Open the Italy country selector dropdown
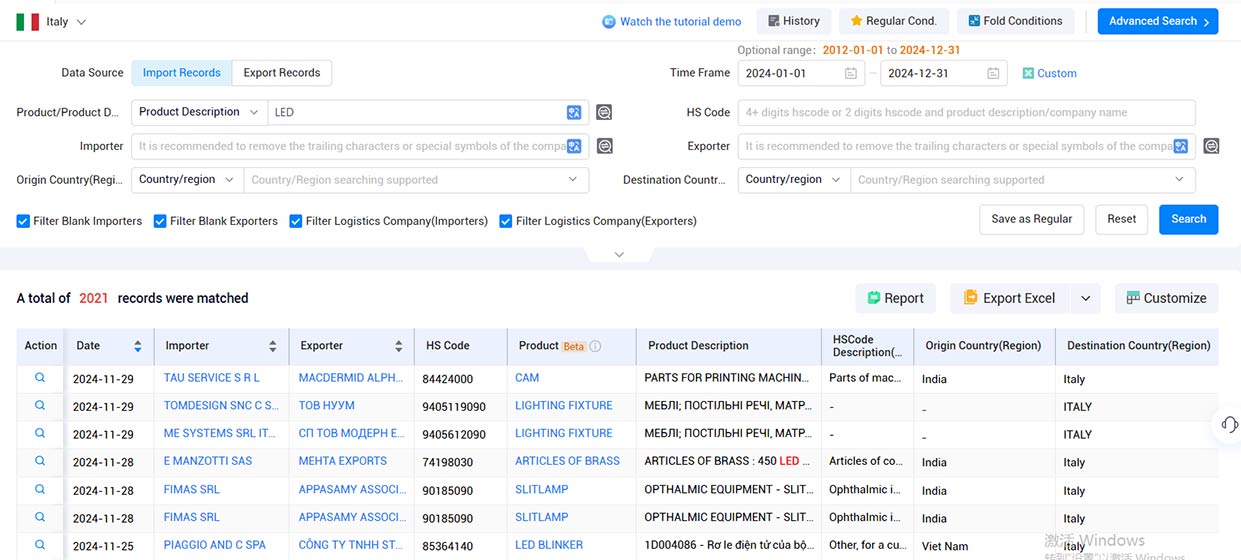The height and width of the screenshot is (560, 1241). click(x=52, y=21)
